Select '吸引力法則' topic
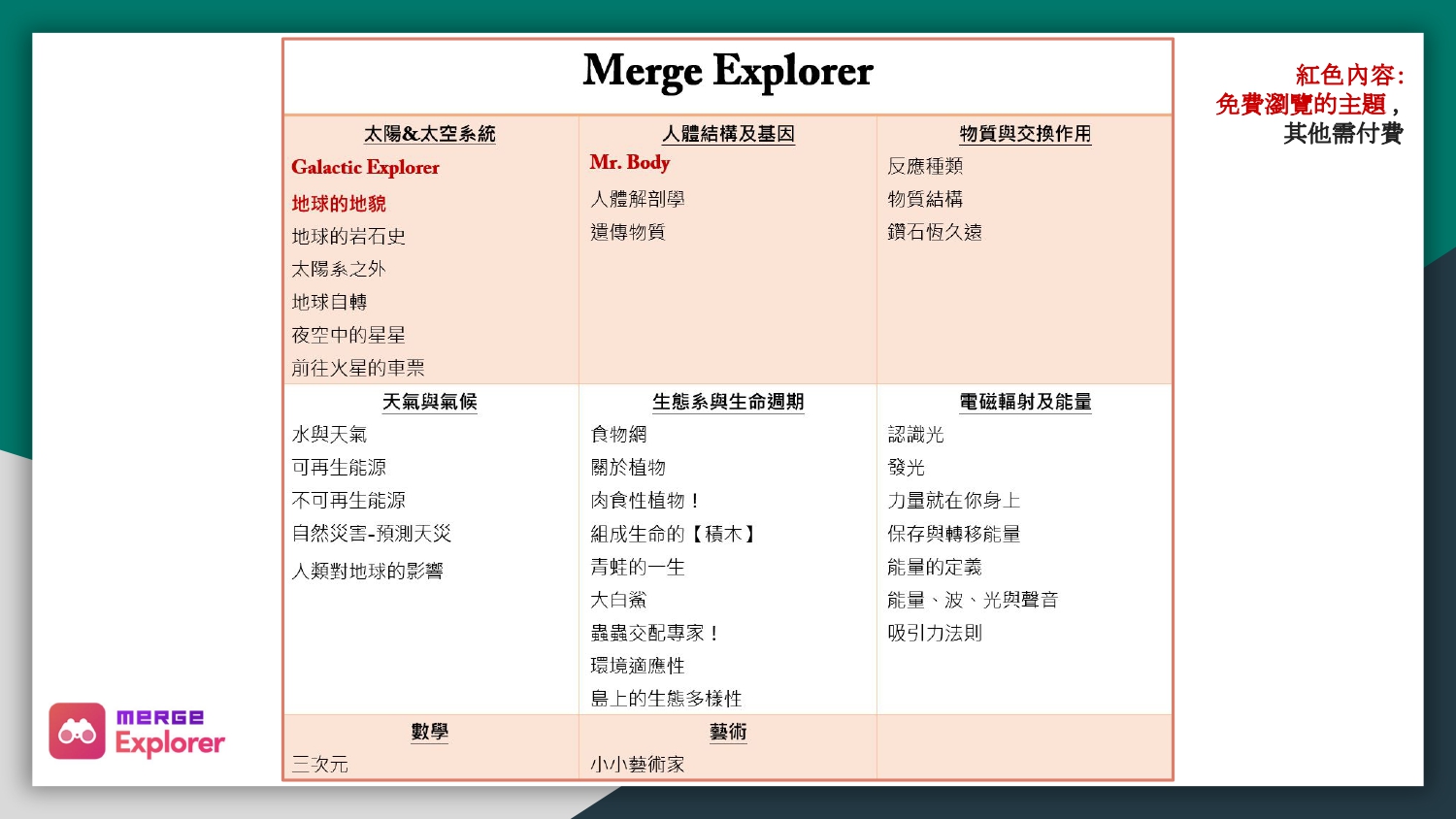 [935, 634]
